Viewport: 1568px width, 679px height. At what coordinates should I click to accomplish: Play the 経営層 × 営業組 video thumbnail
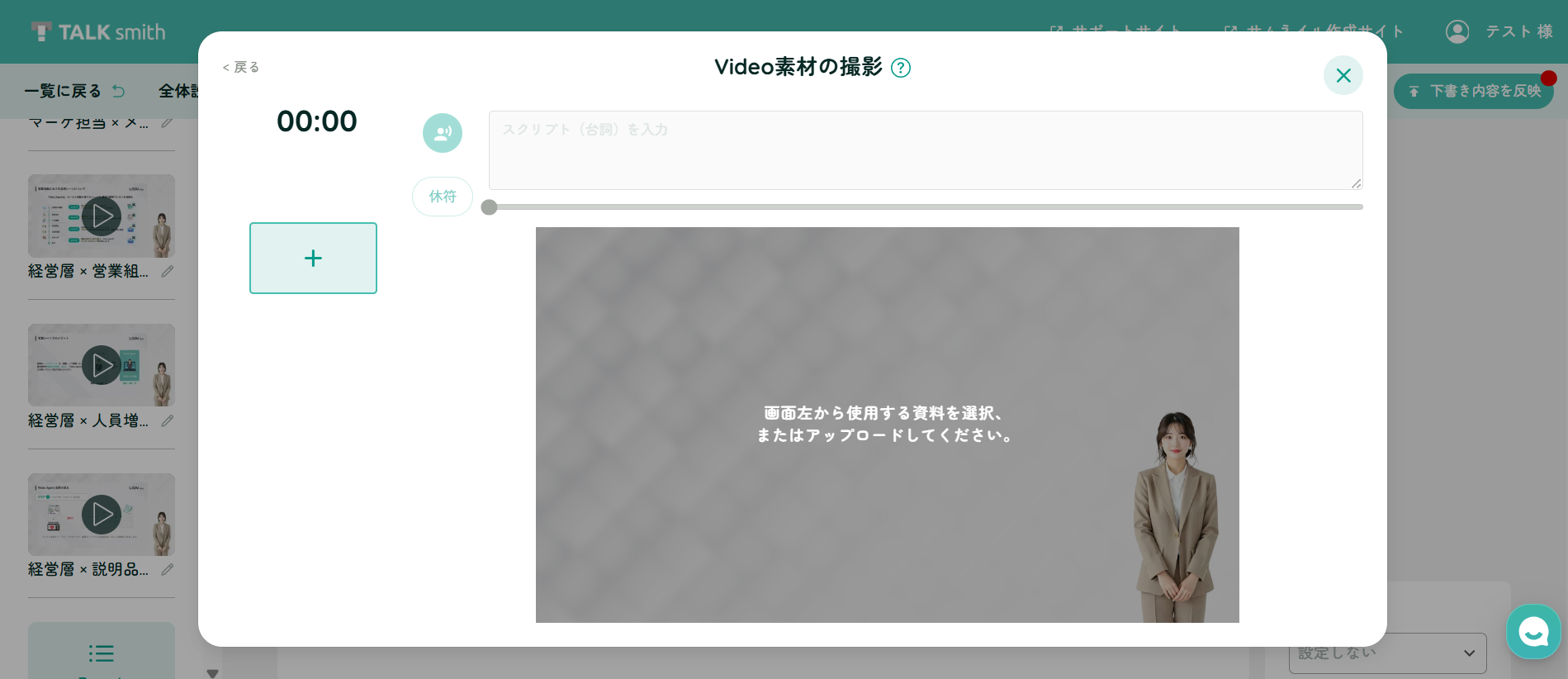(102, 216)
